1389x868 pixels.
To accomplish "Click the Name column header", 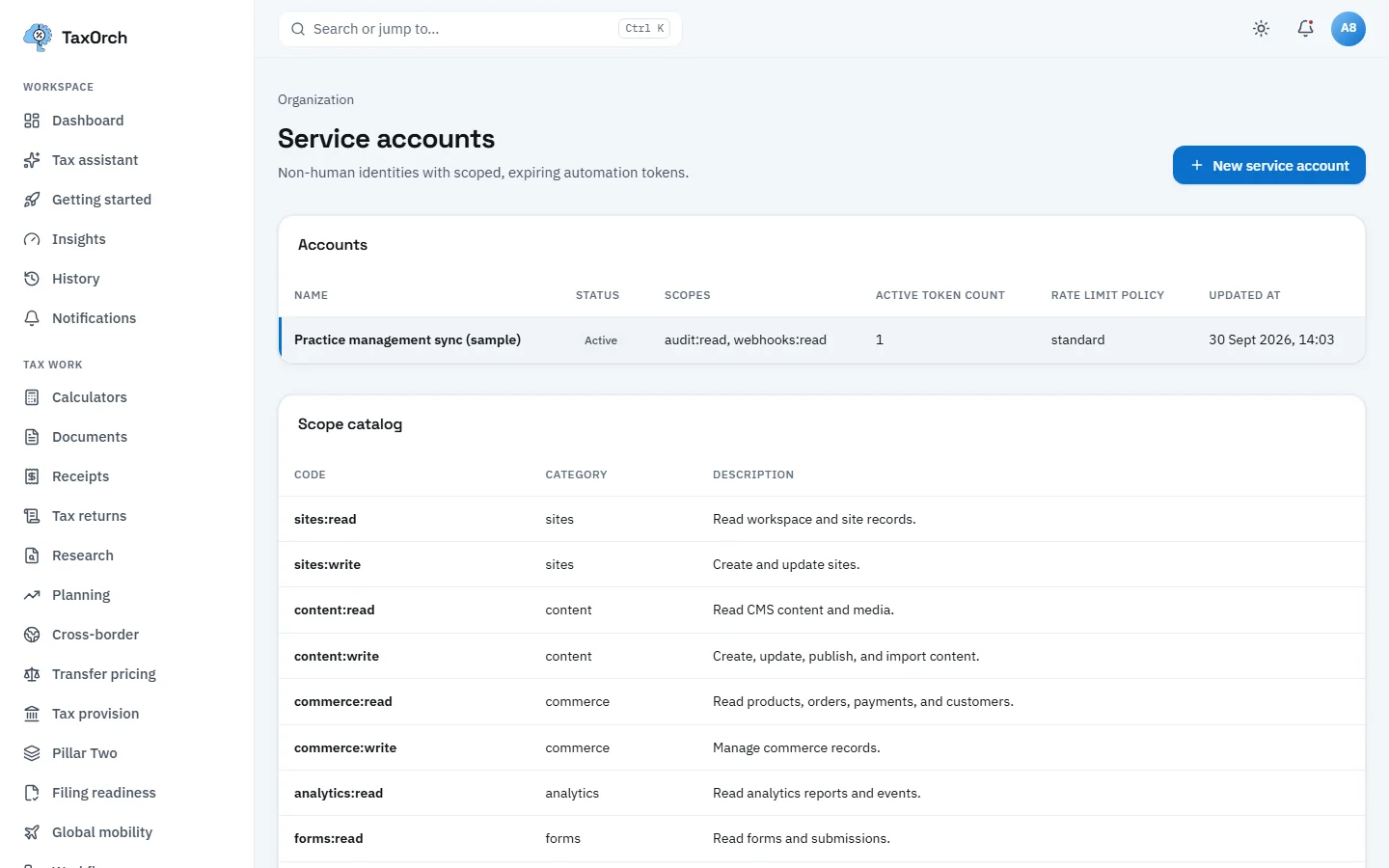I will click(311, 295).
